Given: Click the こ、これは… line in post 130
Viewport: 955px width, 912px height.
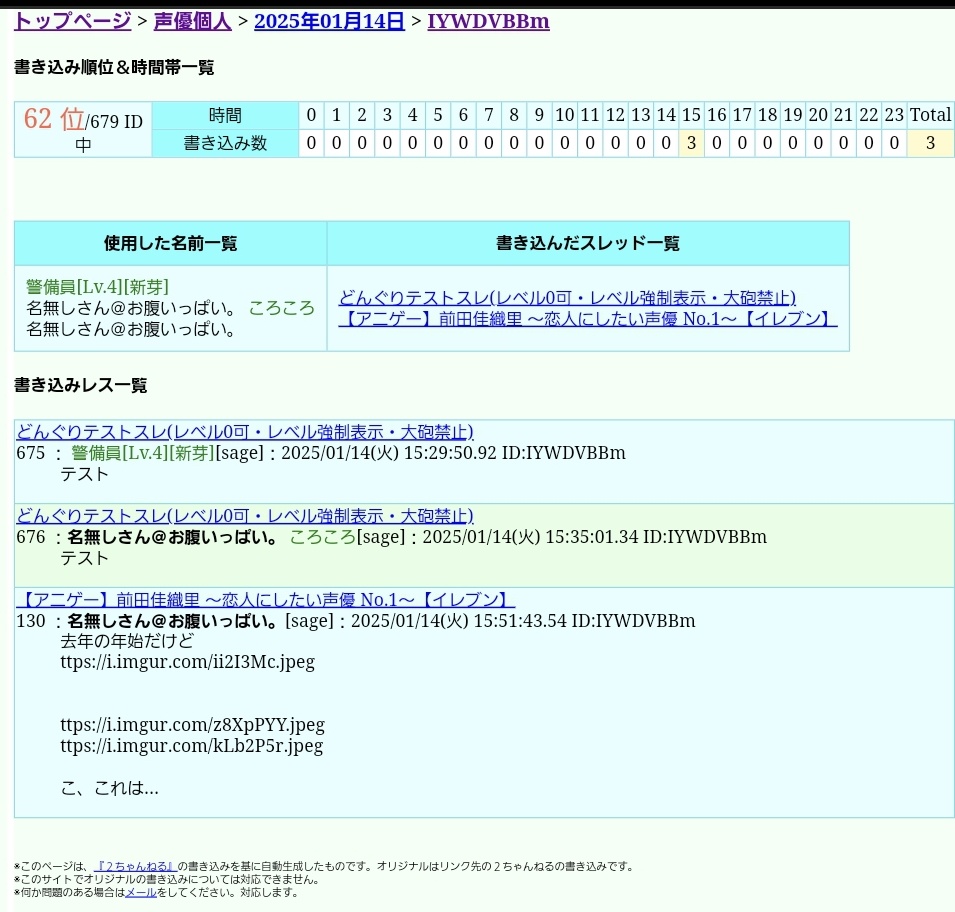Looking at the screenshot, I should [x=110, y=788].
